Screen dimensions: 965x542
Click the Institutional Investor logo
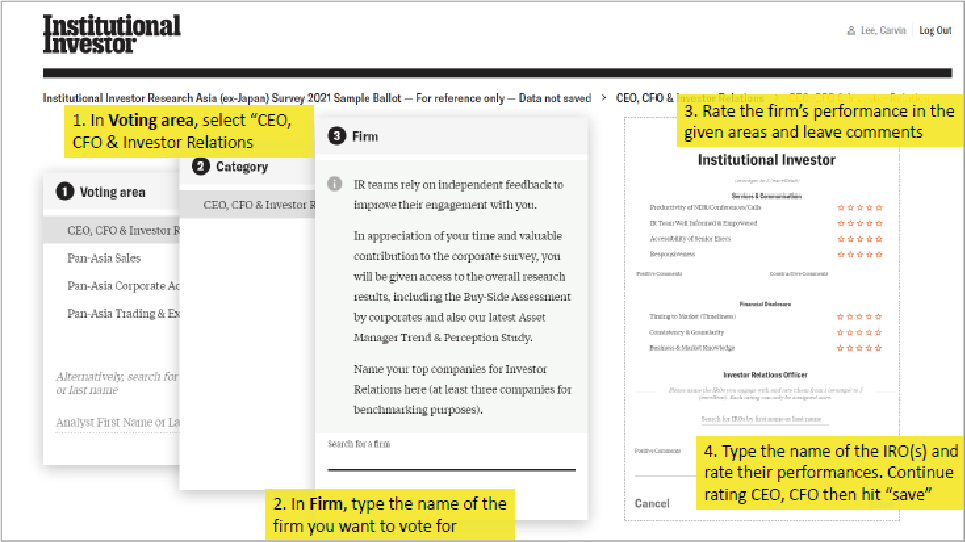[x=111, y=34]
